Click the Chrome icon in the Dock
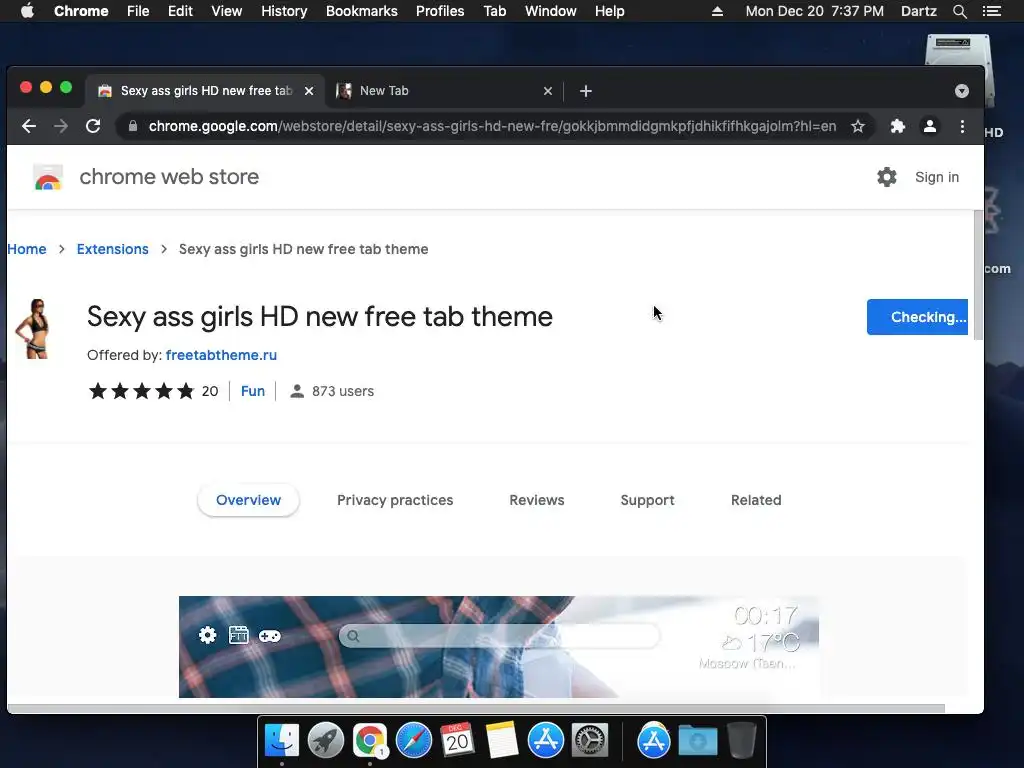 pyautogui.click(x=370, y=741)
